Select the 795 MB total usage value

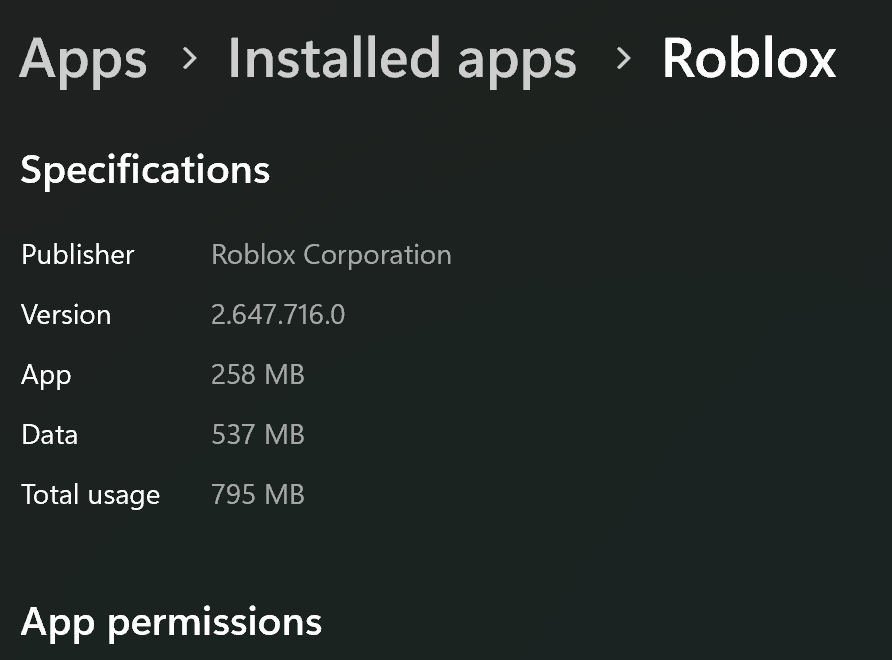258,495
